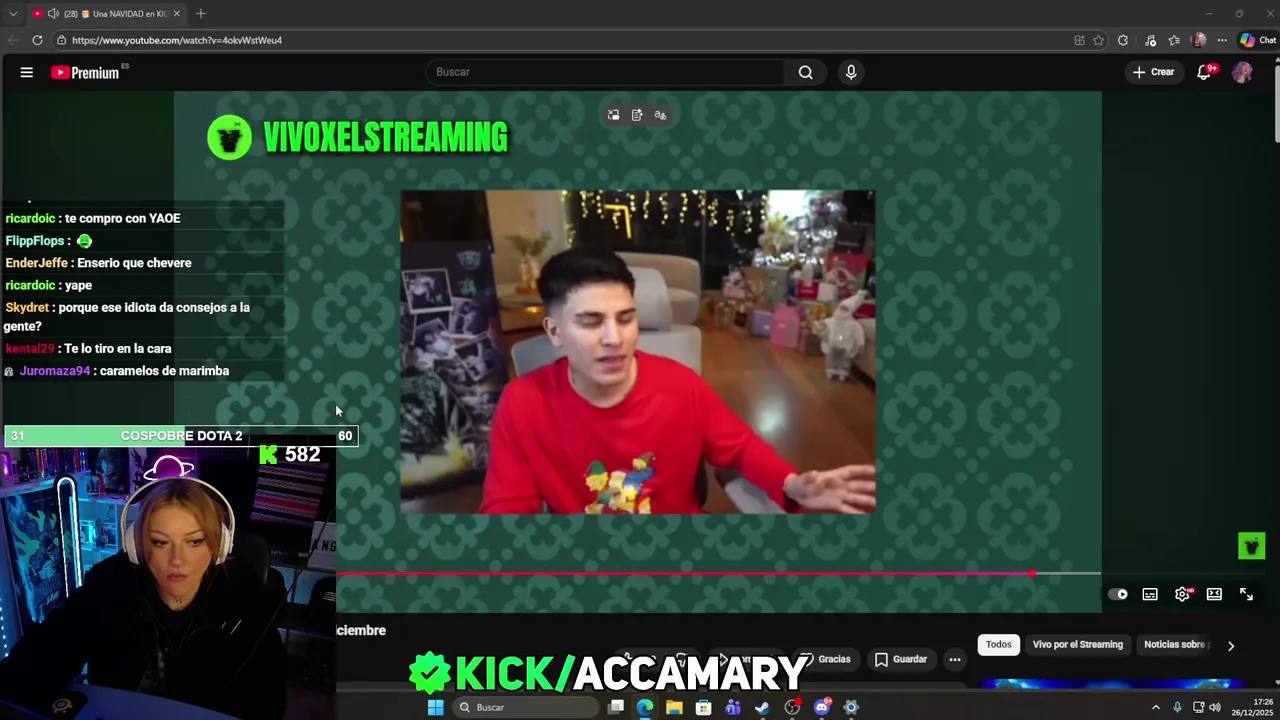Open Microsoft Teams from the taskbar
Image resolution: width=1280 pixels, height=720 pixels.
(x=733, y=707)
